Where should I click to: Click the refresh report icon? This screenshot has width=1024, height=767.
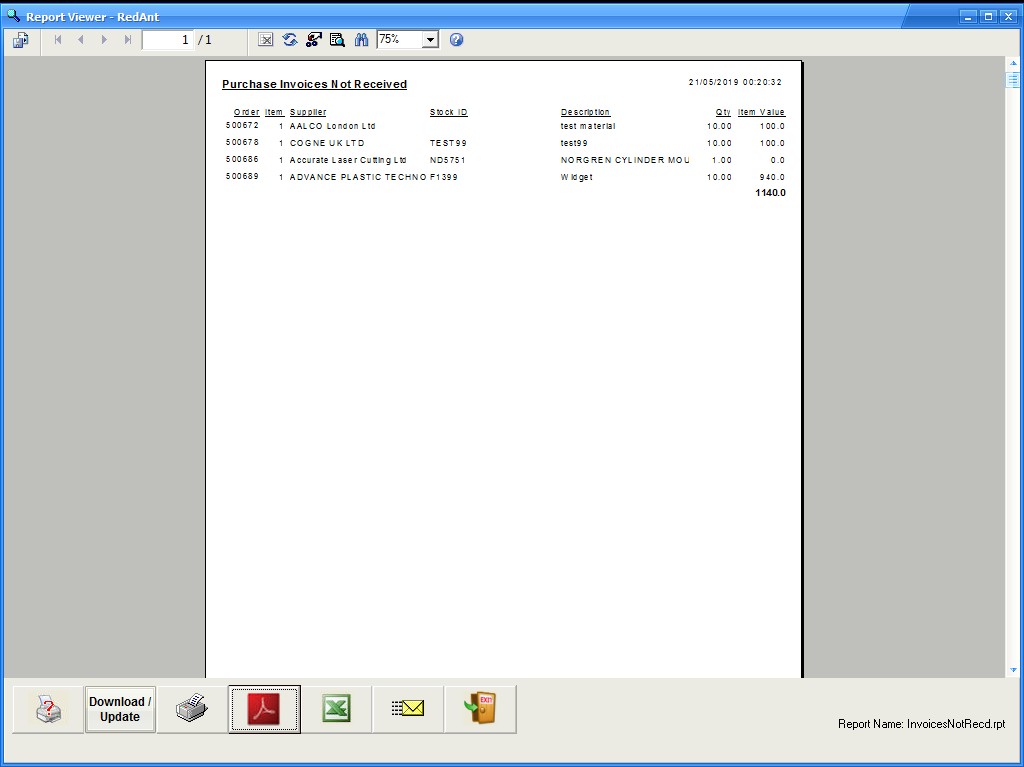tap(290, 40)
